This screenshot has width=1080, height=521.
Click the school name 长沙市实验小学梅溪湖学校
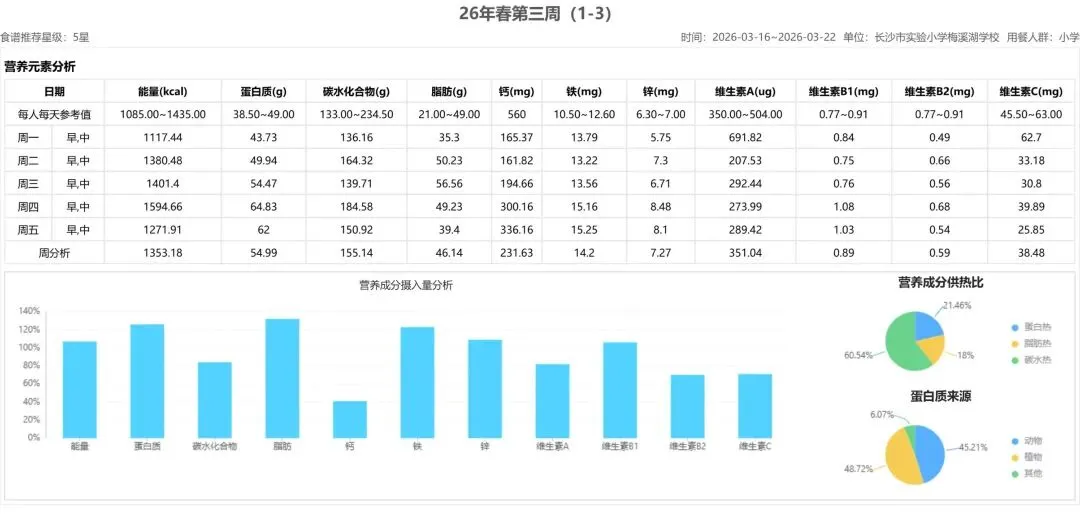pyautogui.click(x=937, y=37)
